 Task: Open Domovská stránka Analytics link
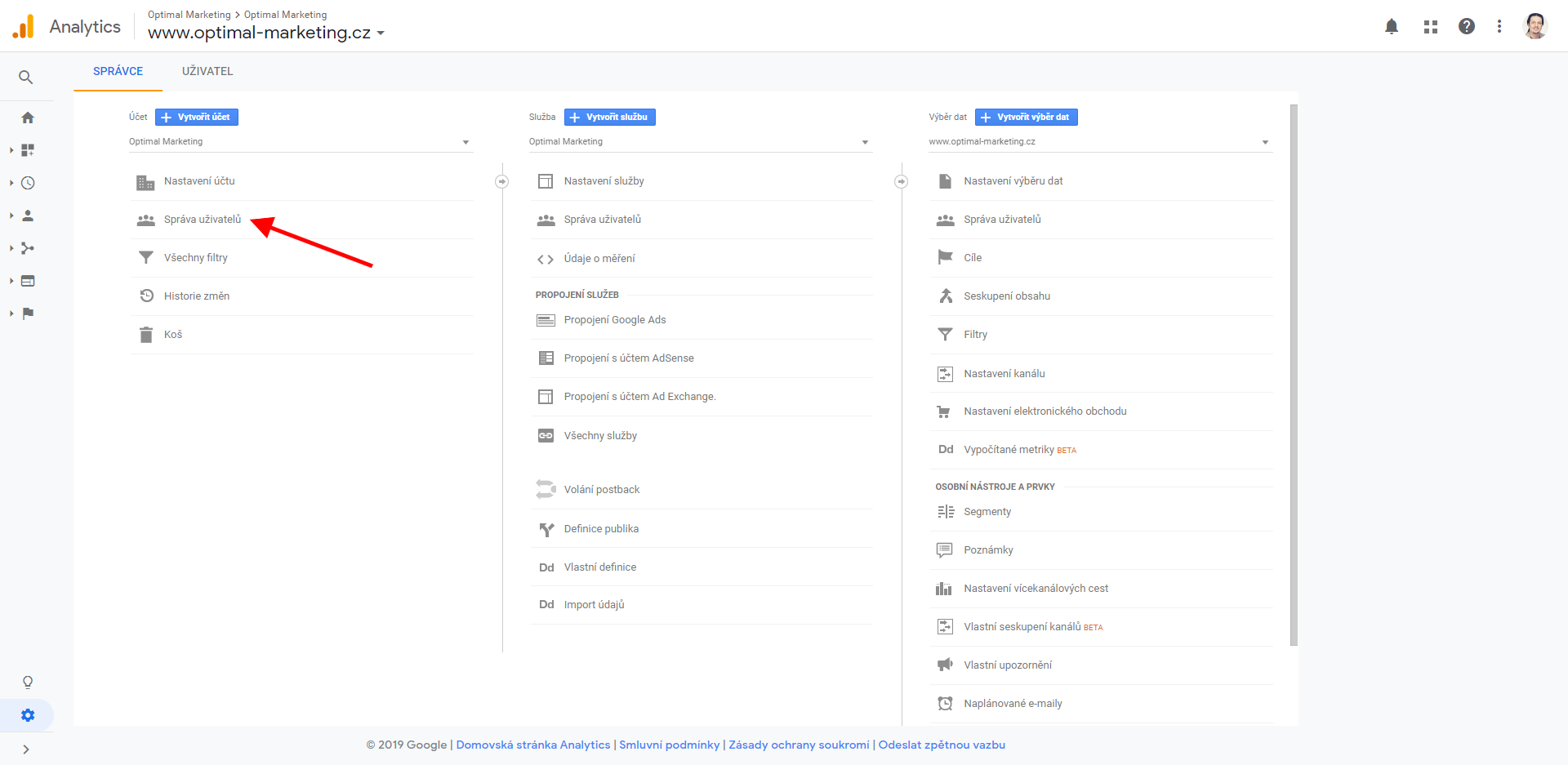533,745
